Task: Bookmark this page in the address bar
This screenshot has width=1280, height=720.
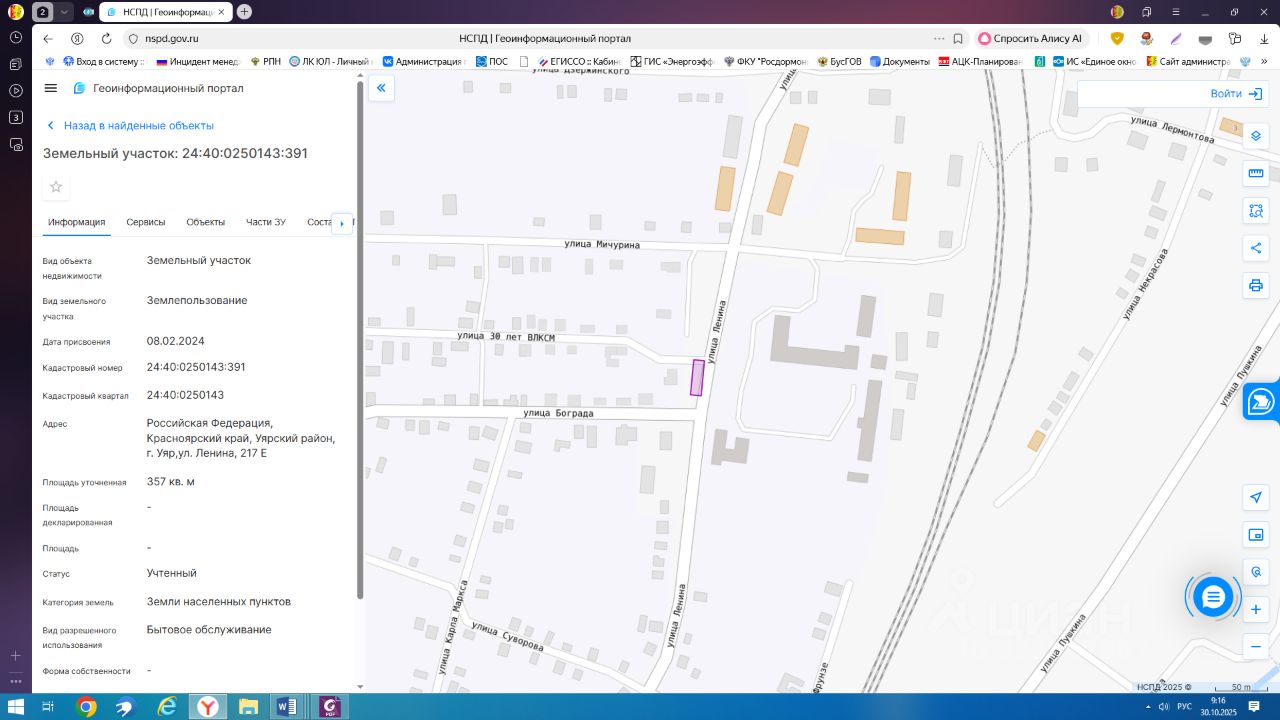Action: click(x=958, y=39)
